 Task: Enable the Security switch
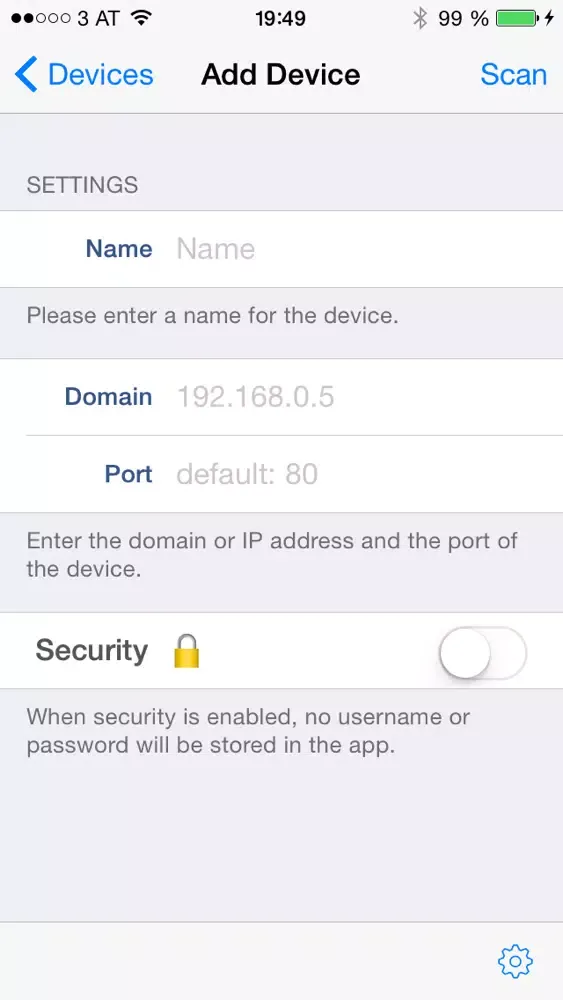pos(483,652)
